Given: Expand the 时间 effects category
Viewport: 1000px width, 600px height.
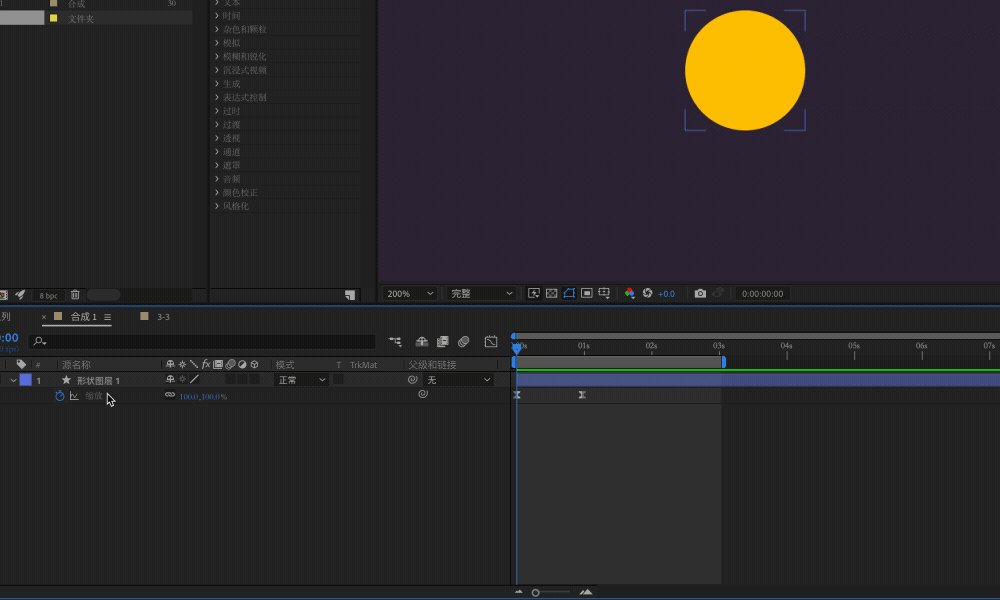Looking at the screenshot, I should pyautogui.click(x=217, y=15).
